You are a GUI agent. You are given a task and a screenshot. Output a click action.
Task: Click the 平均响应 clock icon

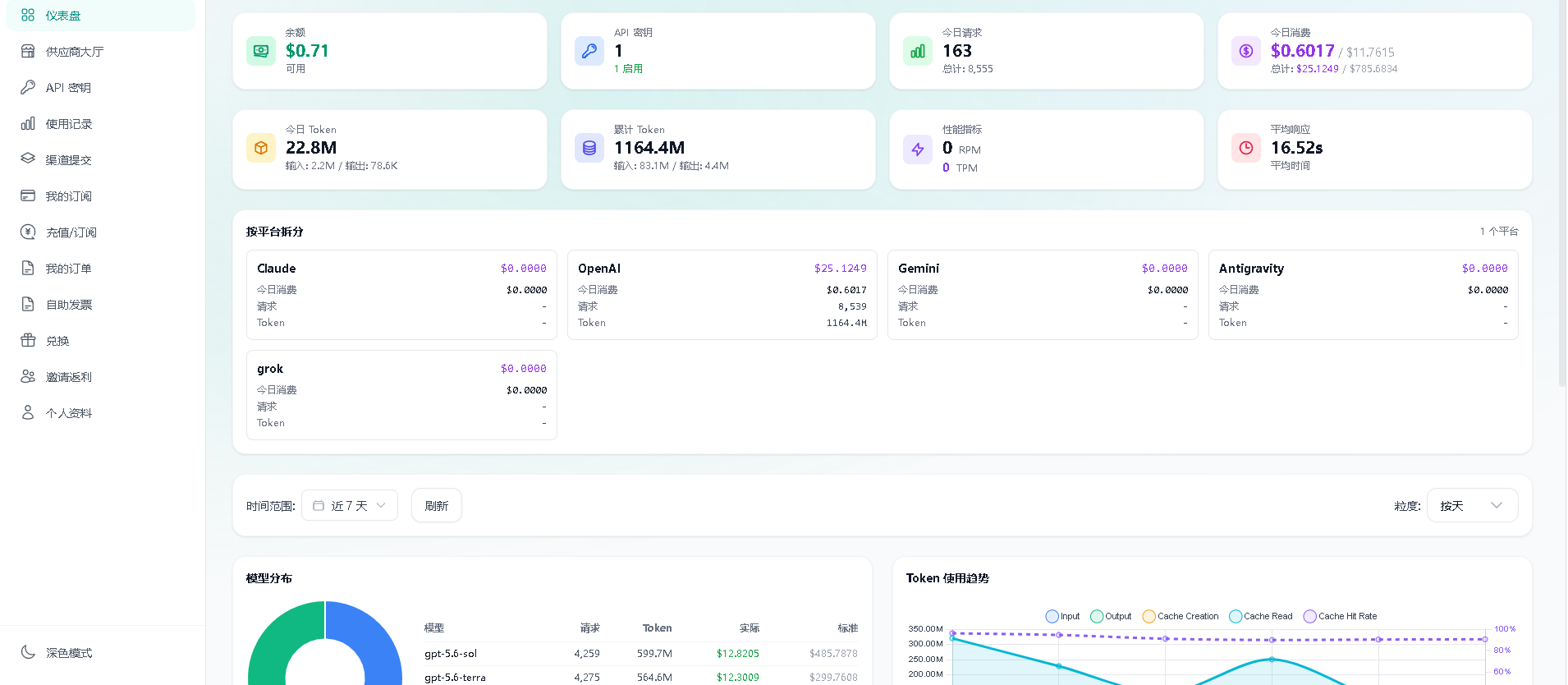[x=1245, y=148]
